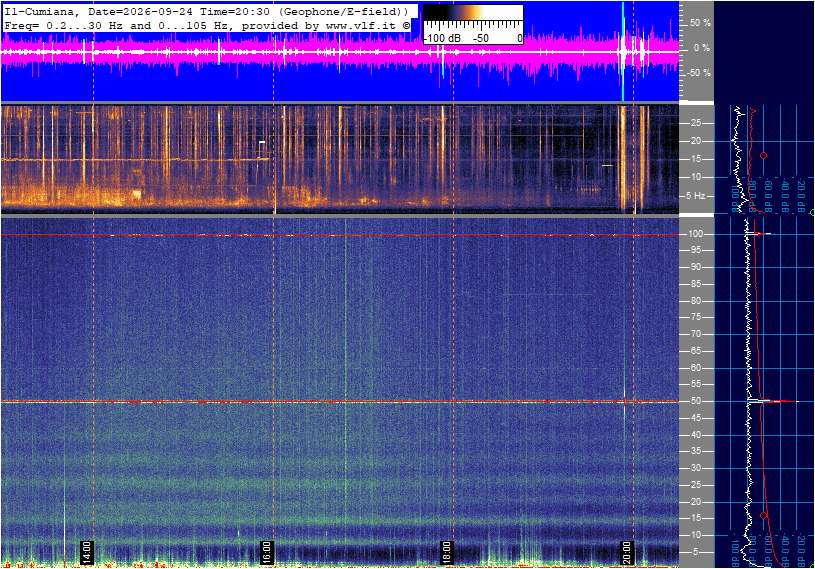
Task: Click the -50 % amplitude scale label
Action: click(699, 73)
